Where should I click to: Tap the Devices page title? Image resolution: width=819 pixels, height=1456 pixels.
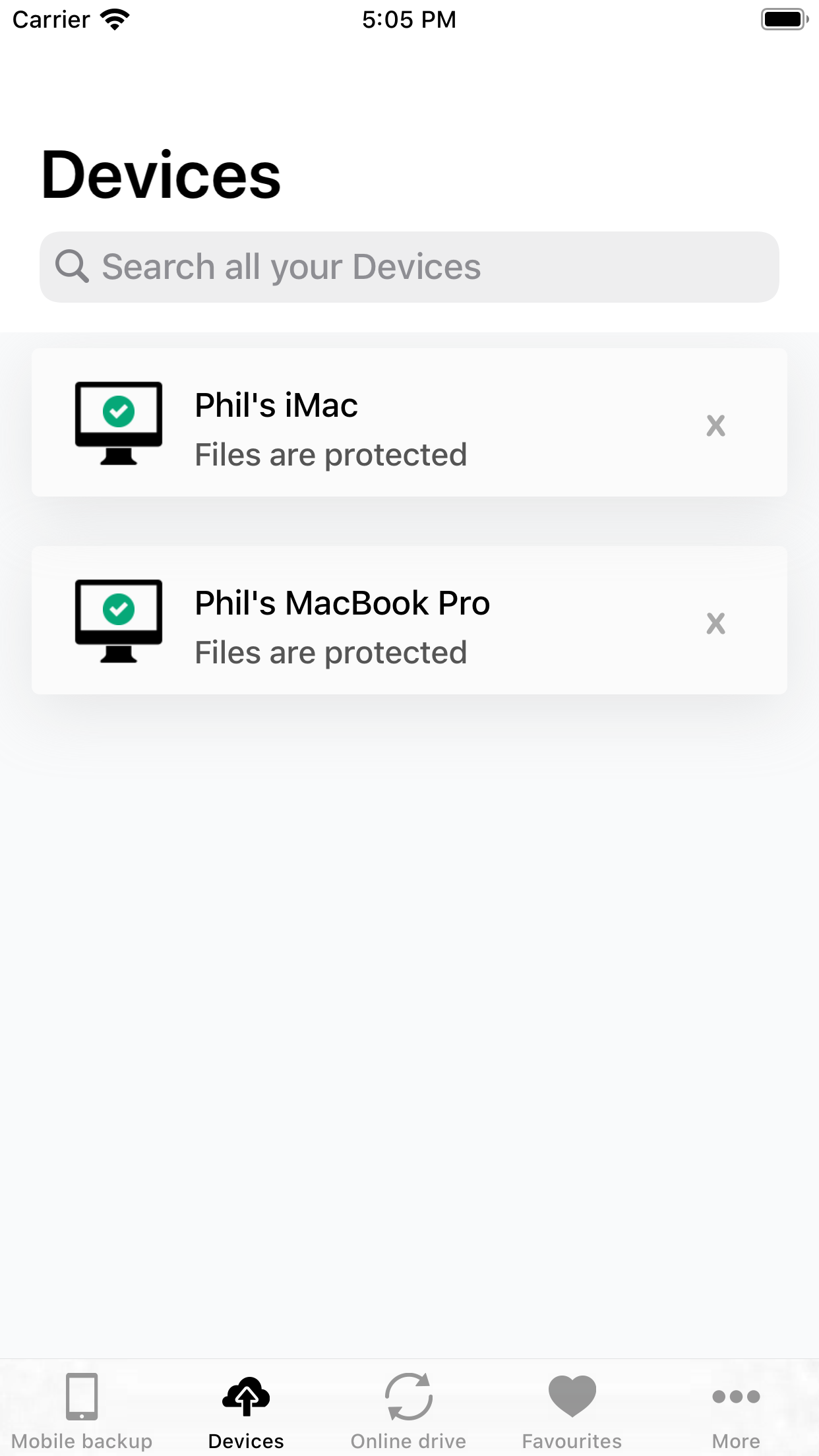[160, 173]
